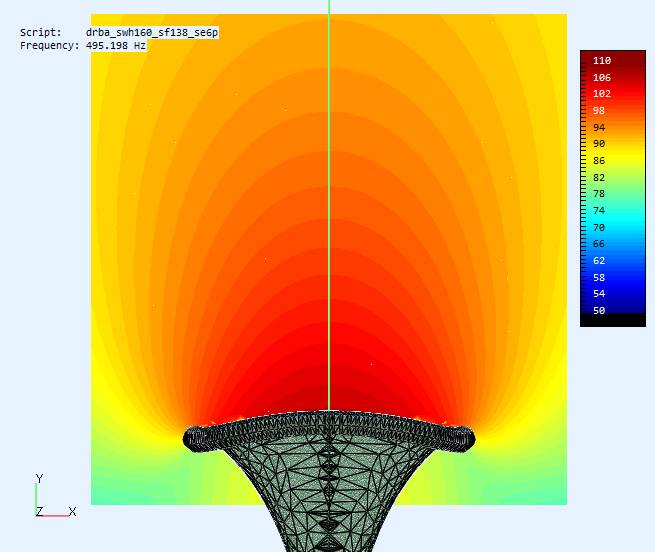
Task: Click the 78 value on color legend
Action: pyautogui.click(x=599, y=193)
